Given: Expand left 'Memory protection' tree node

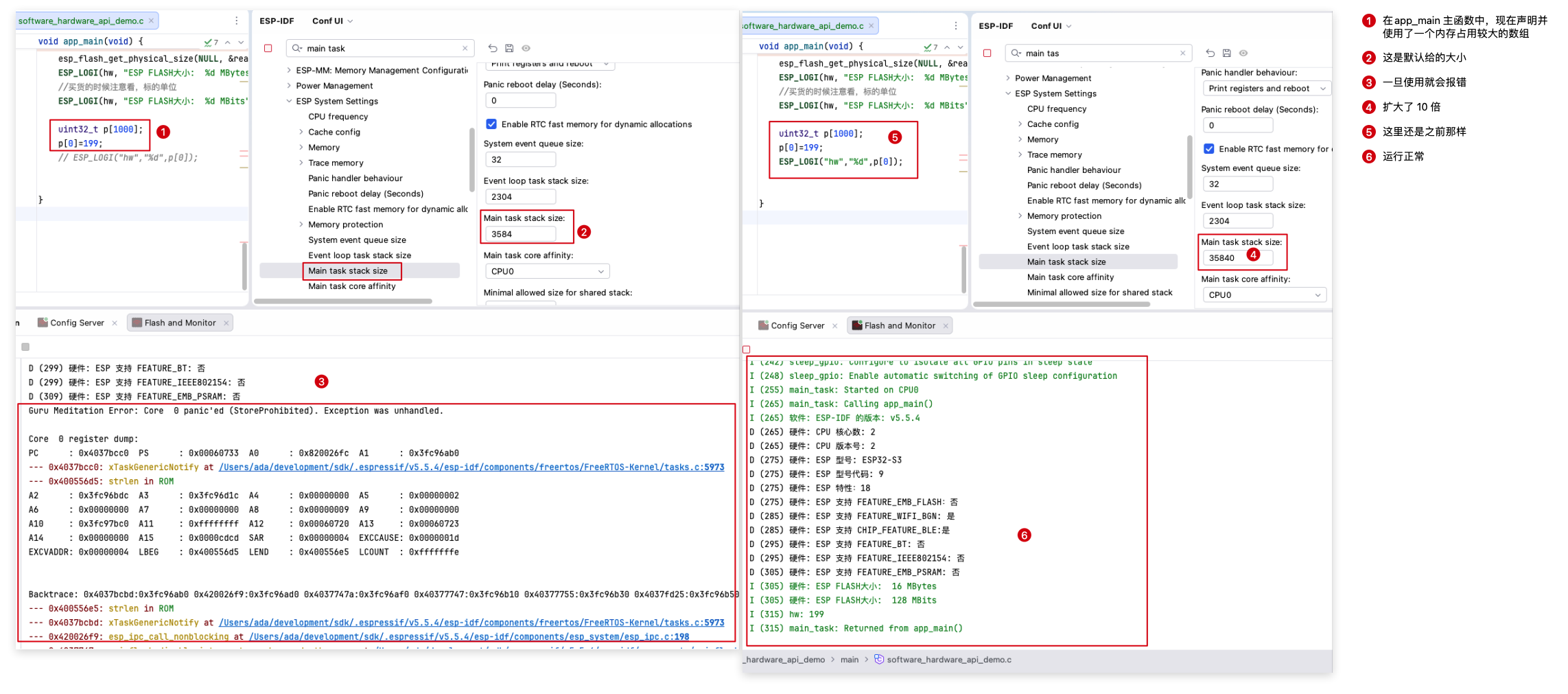Looking at the screenshot, I should point(301,224).
